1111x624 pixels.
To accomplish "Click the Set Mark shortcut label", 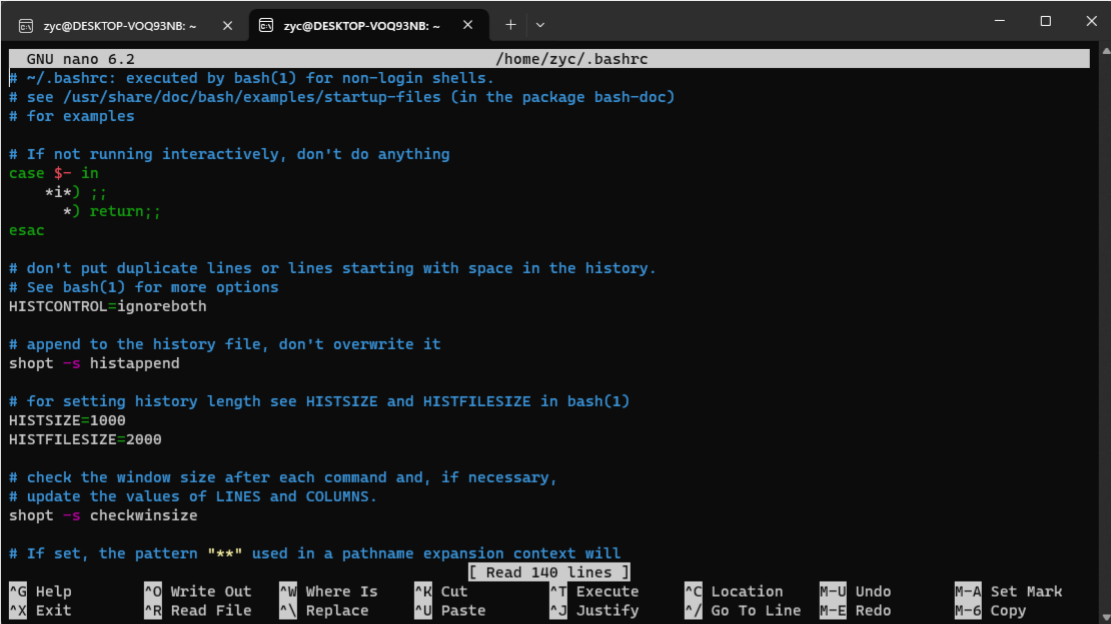I will 1025,591.
